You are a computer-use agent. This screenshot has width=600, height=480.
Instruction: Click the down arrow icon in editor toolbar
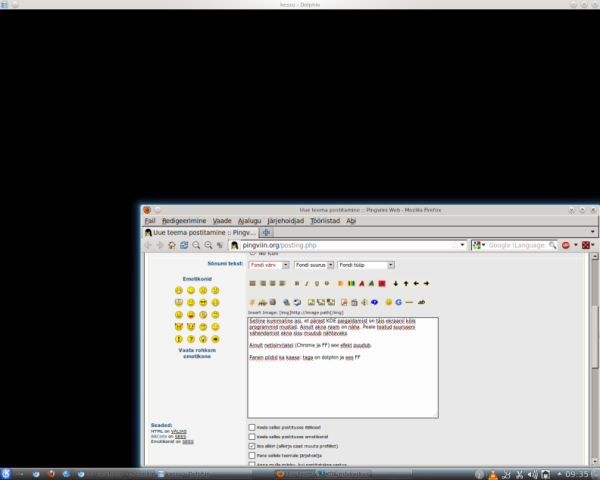pyautogui.click(x=394, y=283)
